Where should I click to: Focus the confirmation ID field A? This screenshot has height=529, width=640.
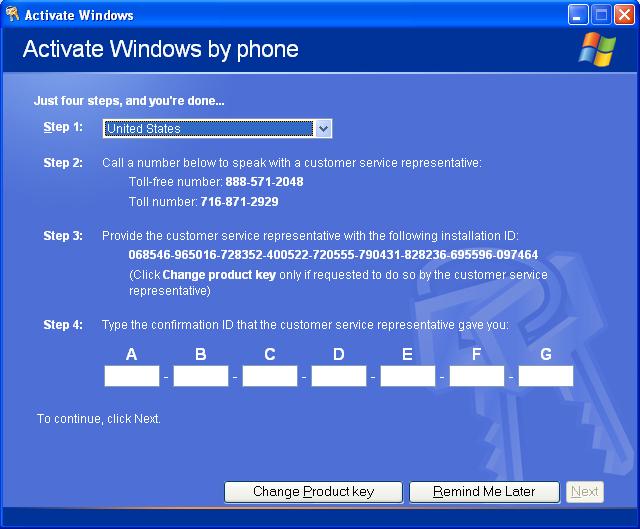coord(132,376)
